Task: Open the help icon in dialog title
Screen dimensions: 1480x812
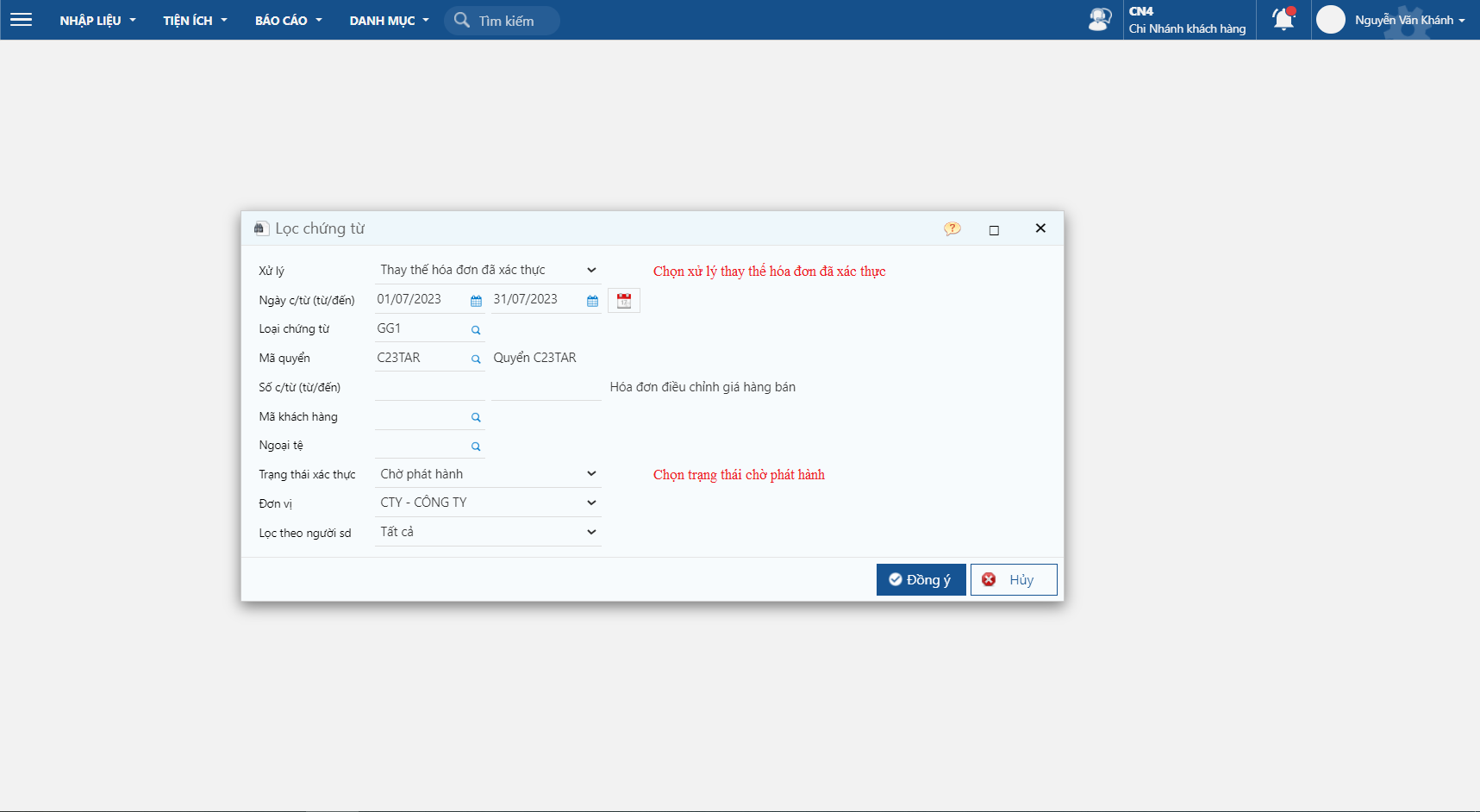Action: (952, 229)
